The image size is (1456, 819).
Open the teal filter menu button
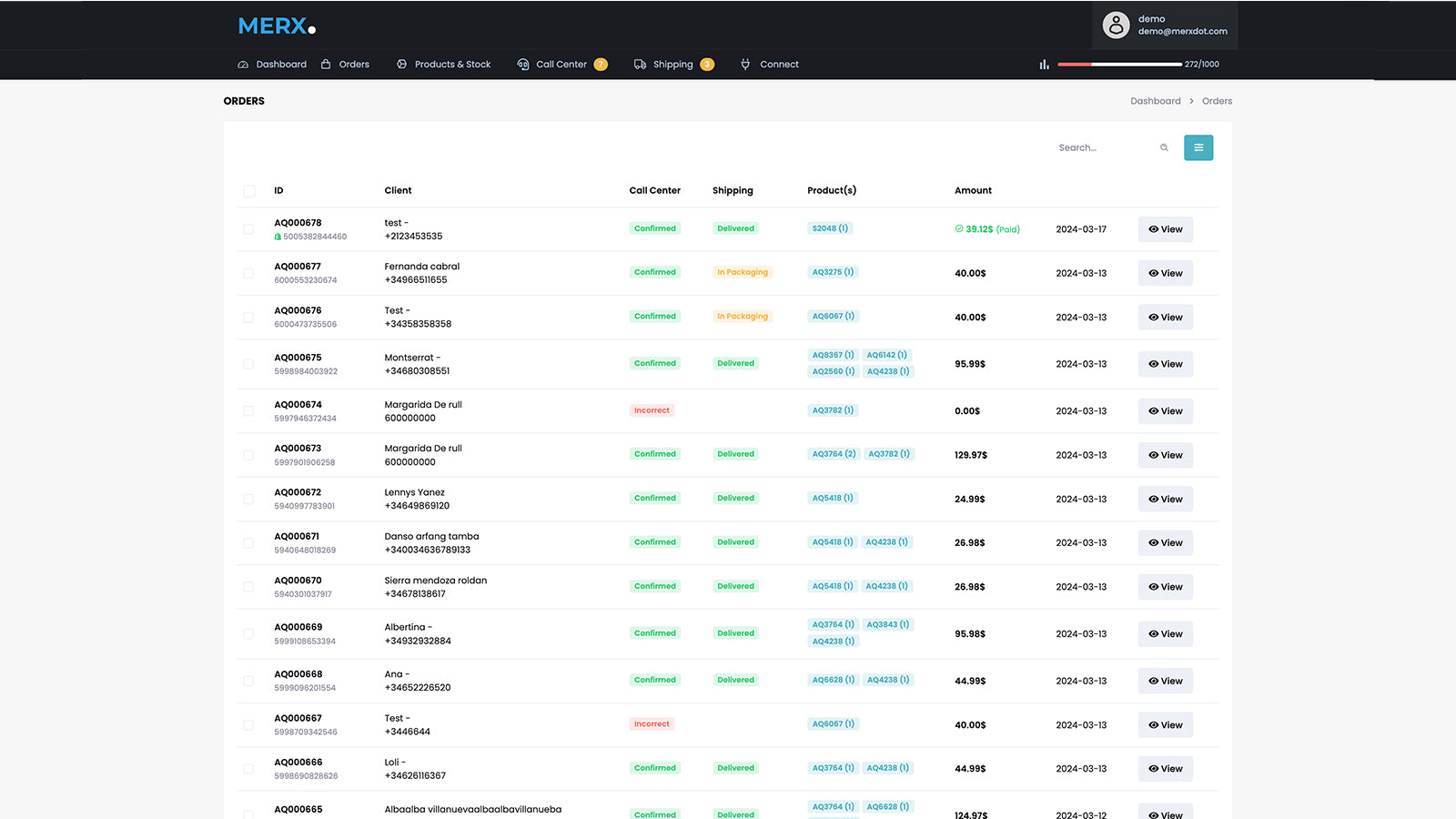pos(1198,147)
